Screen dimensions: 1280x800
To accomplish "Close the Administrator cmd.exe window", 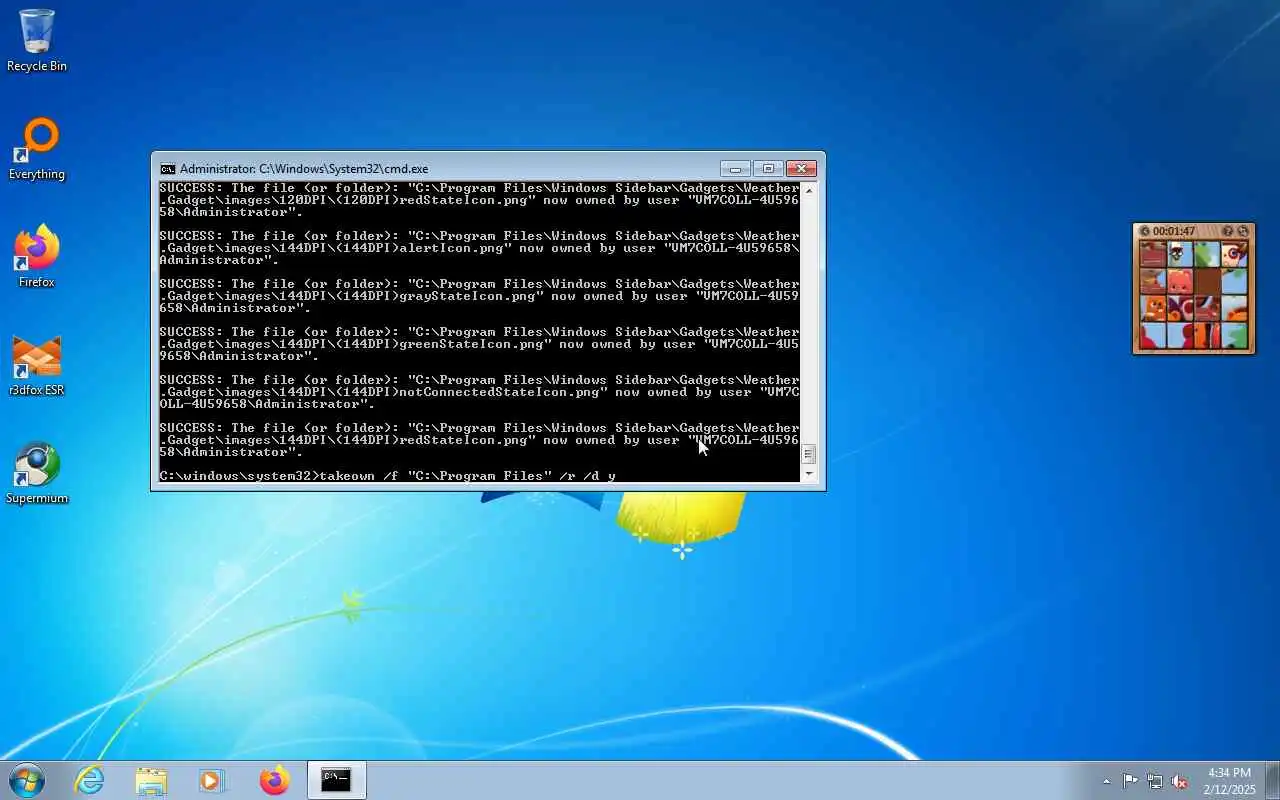I will (801, 168).
